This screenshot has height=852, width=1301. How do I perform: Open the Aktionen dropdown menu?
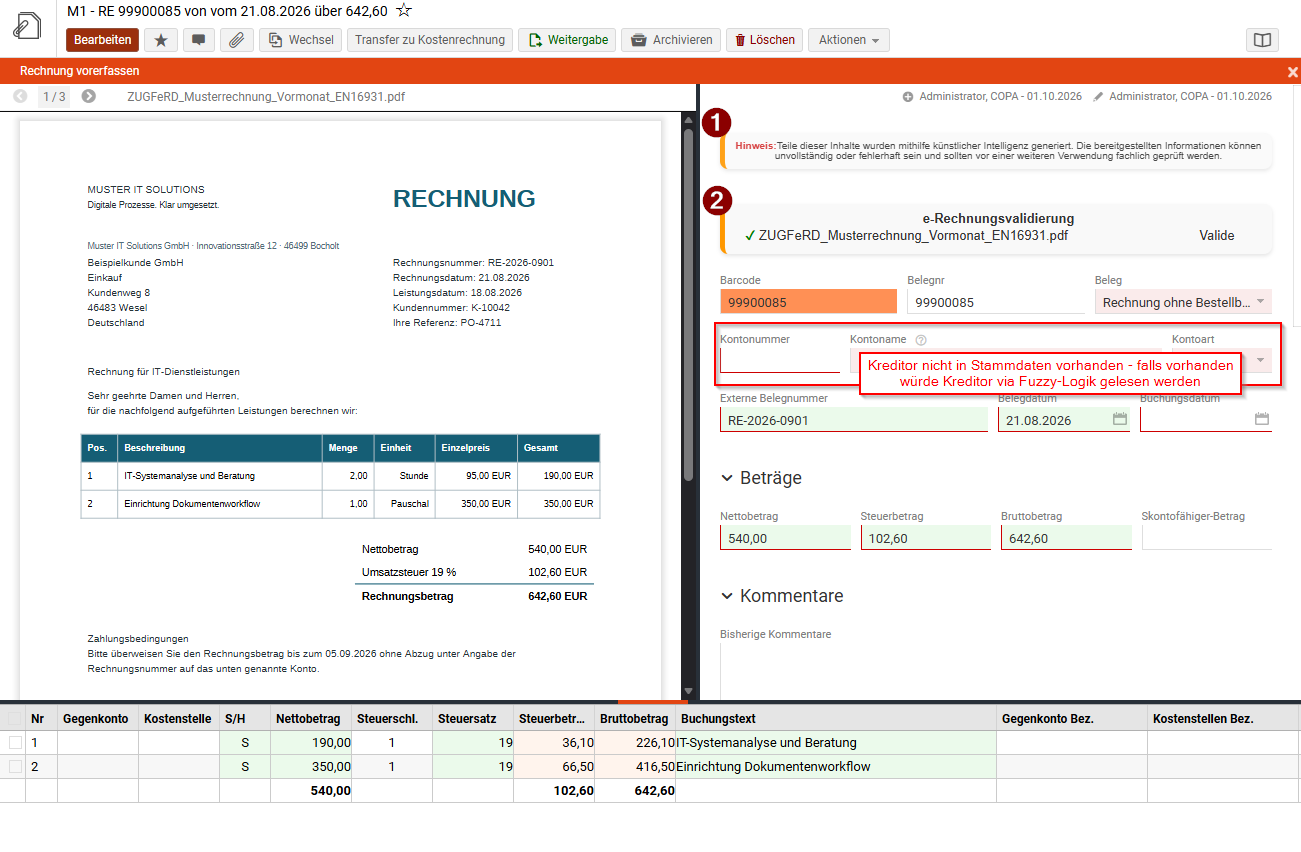(x=849, y=40)
